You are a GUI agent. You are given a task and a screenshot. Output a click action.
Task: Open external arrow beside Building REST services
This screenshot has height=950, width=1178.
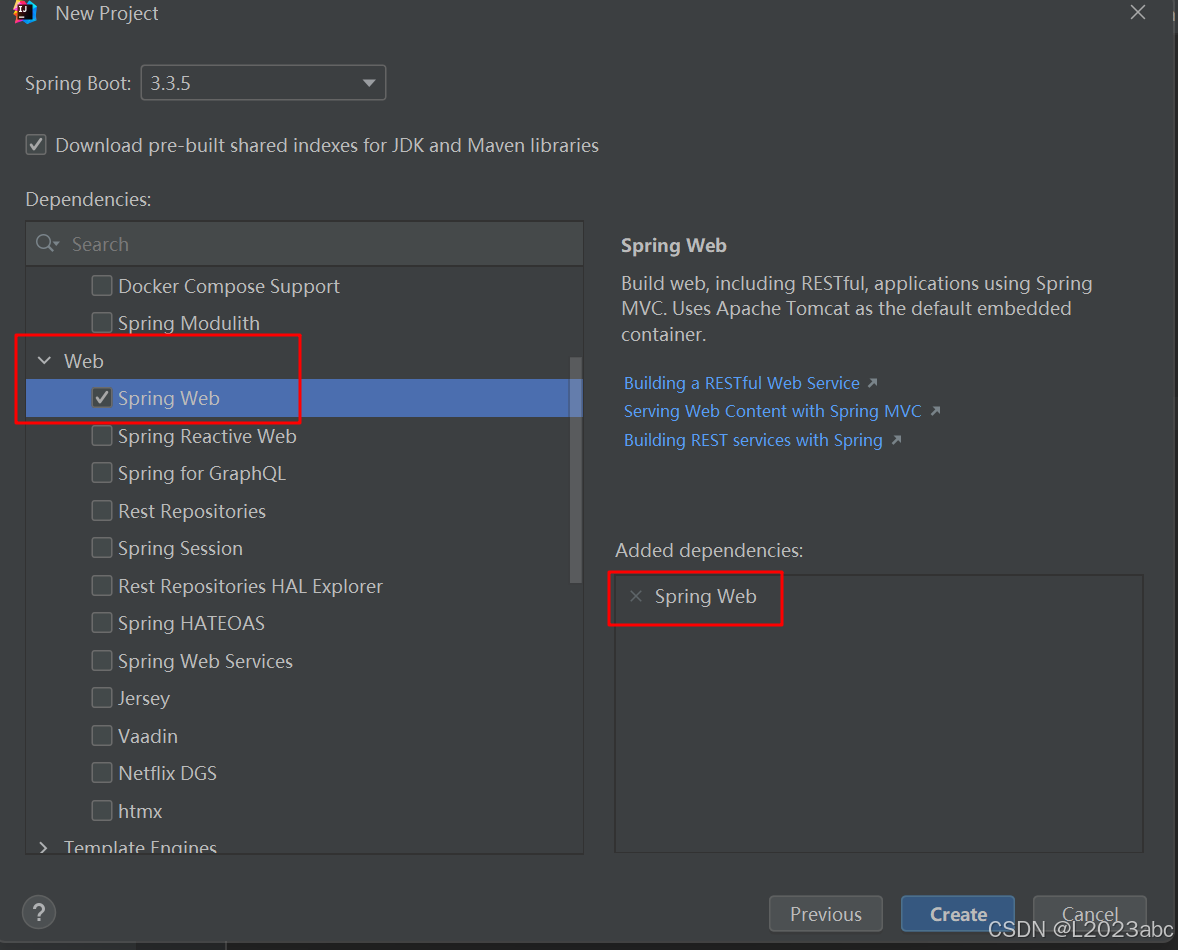point(896,440)
